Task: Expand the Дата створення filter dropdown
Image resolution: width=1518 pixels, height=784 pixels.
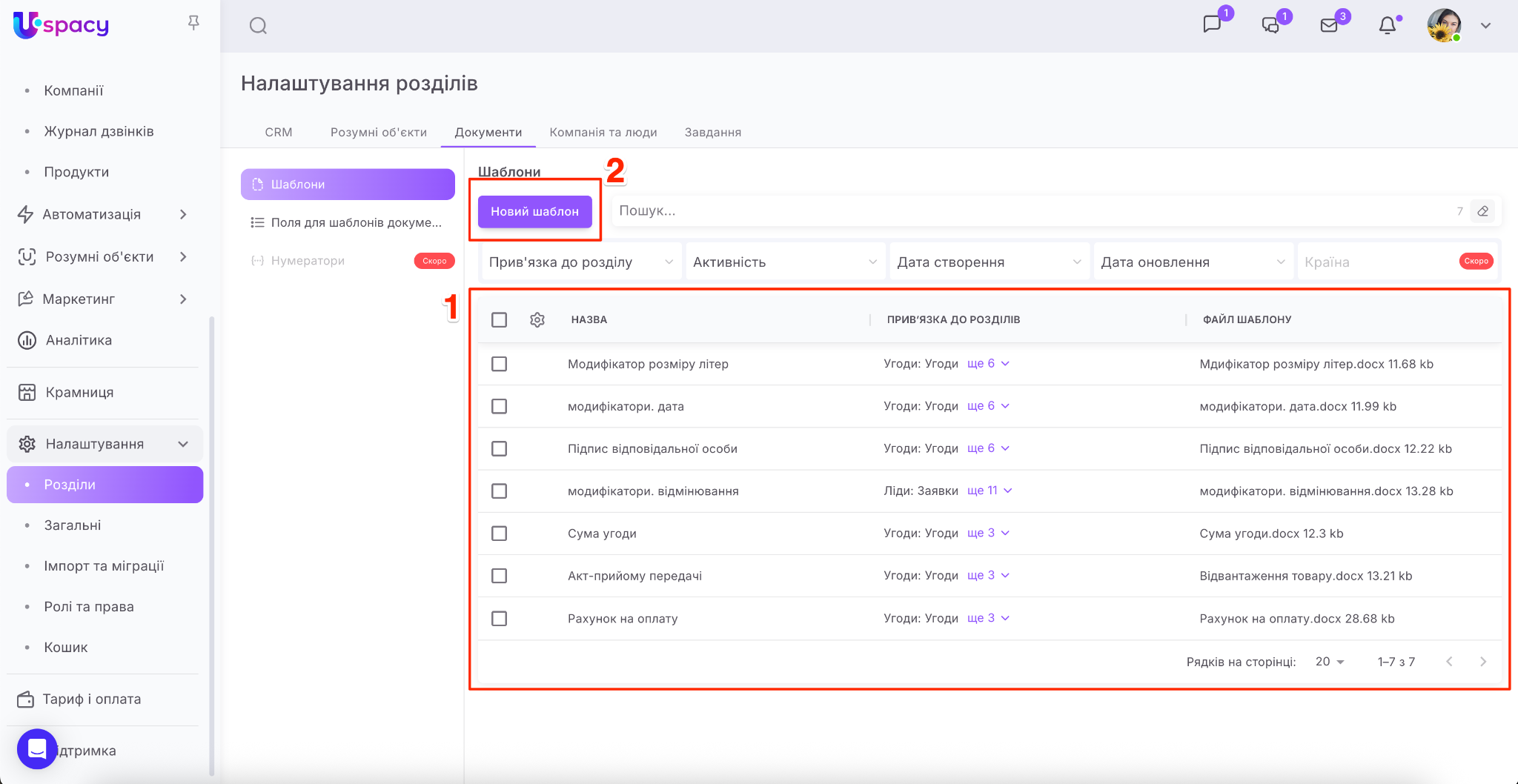Action: [989, 262]
